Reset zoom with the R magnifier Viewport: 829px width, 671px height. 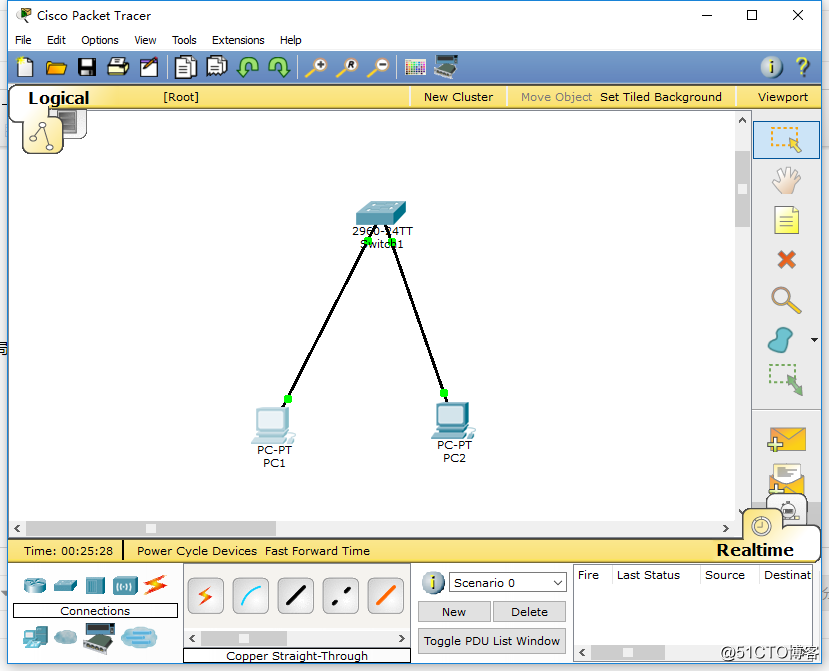(347, 68)
